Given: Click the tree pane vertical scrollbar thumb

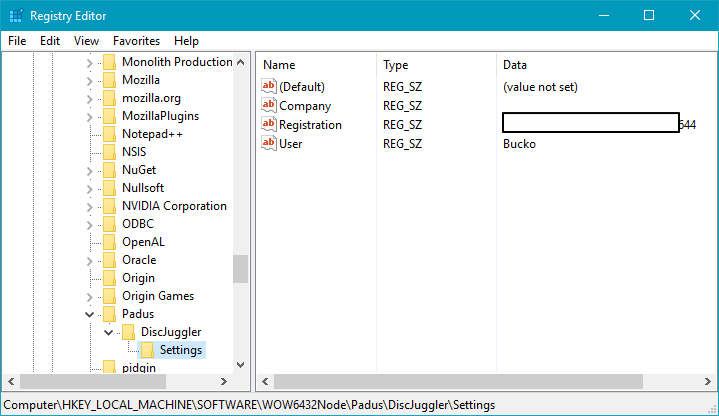Looking at the screenshot, I should tap(240, 269).
